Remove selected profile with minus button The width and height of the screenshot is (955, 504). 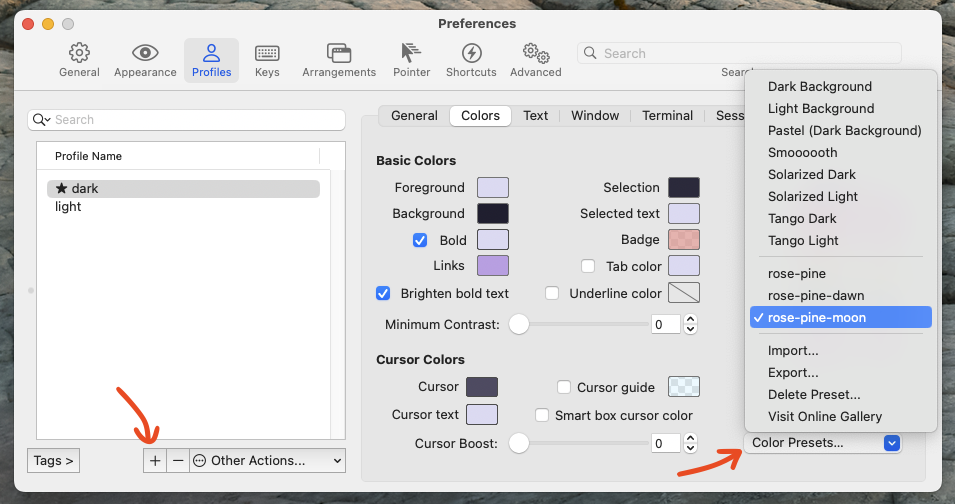tap(178, 460)
